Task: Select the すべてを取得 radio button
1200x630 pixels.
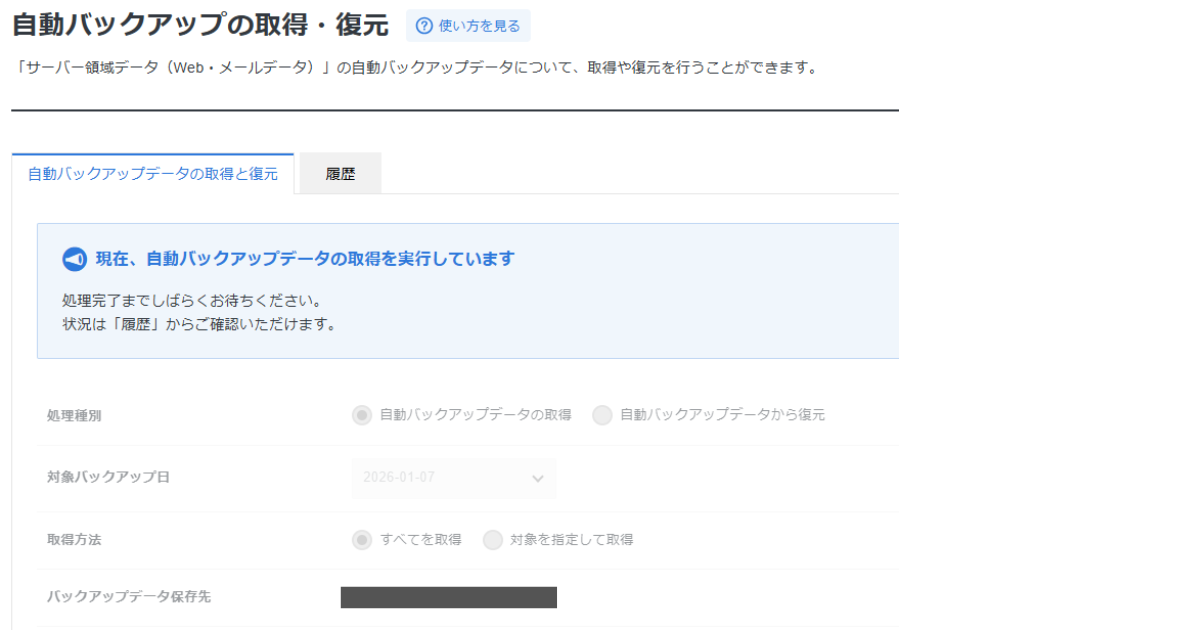Action: click(x=361, y=540)
